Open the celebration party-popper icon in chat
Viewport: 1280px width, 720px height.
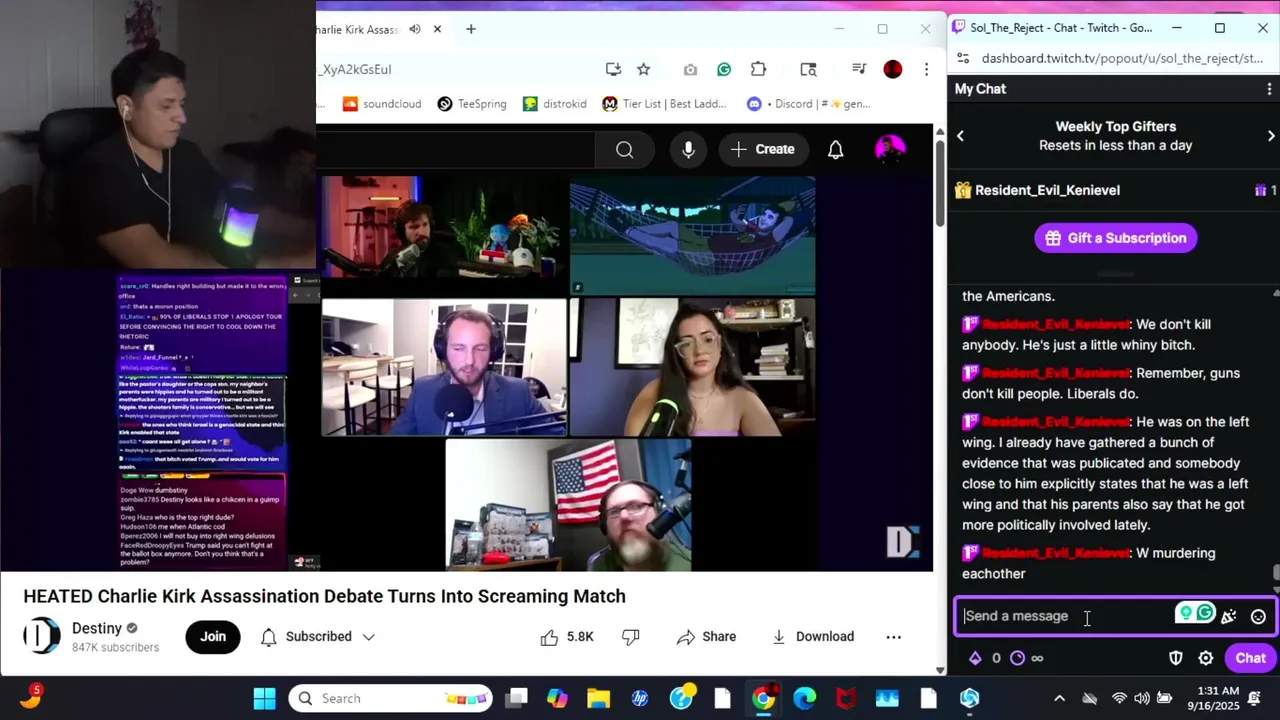click(1229, 616)
